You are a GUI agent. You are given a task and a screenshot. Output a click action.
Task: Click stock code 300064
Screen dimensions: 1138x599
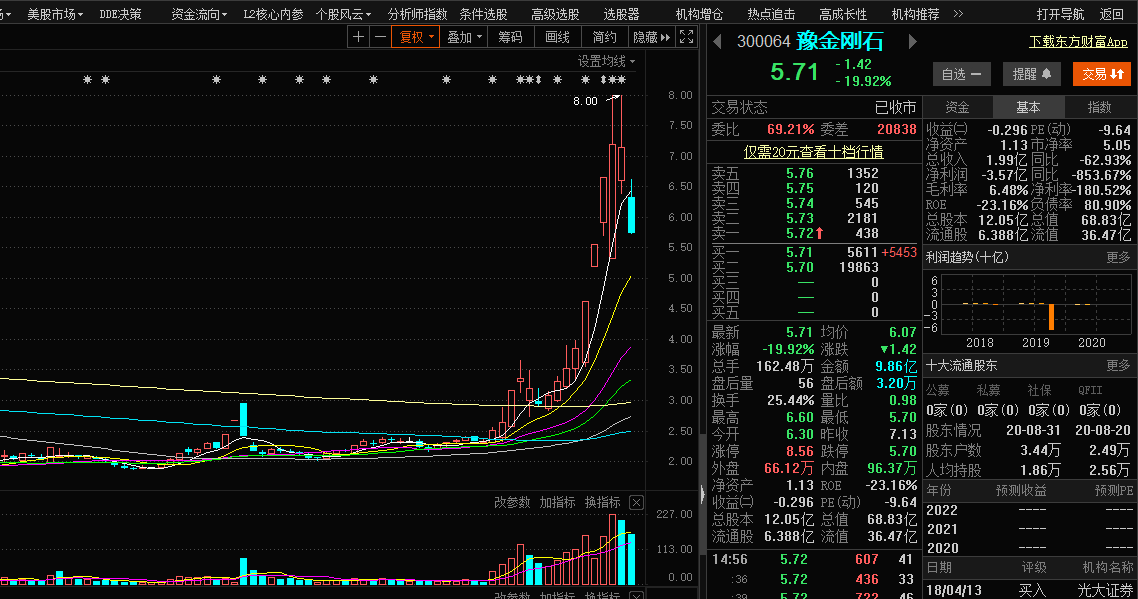click(x=764, y=41)
